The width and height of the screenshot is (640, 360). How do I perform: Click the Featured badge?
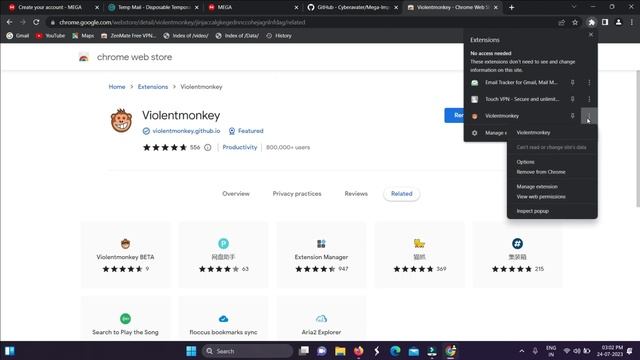pyautogui.click(x=246, y=131)
